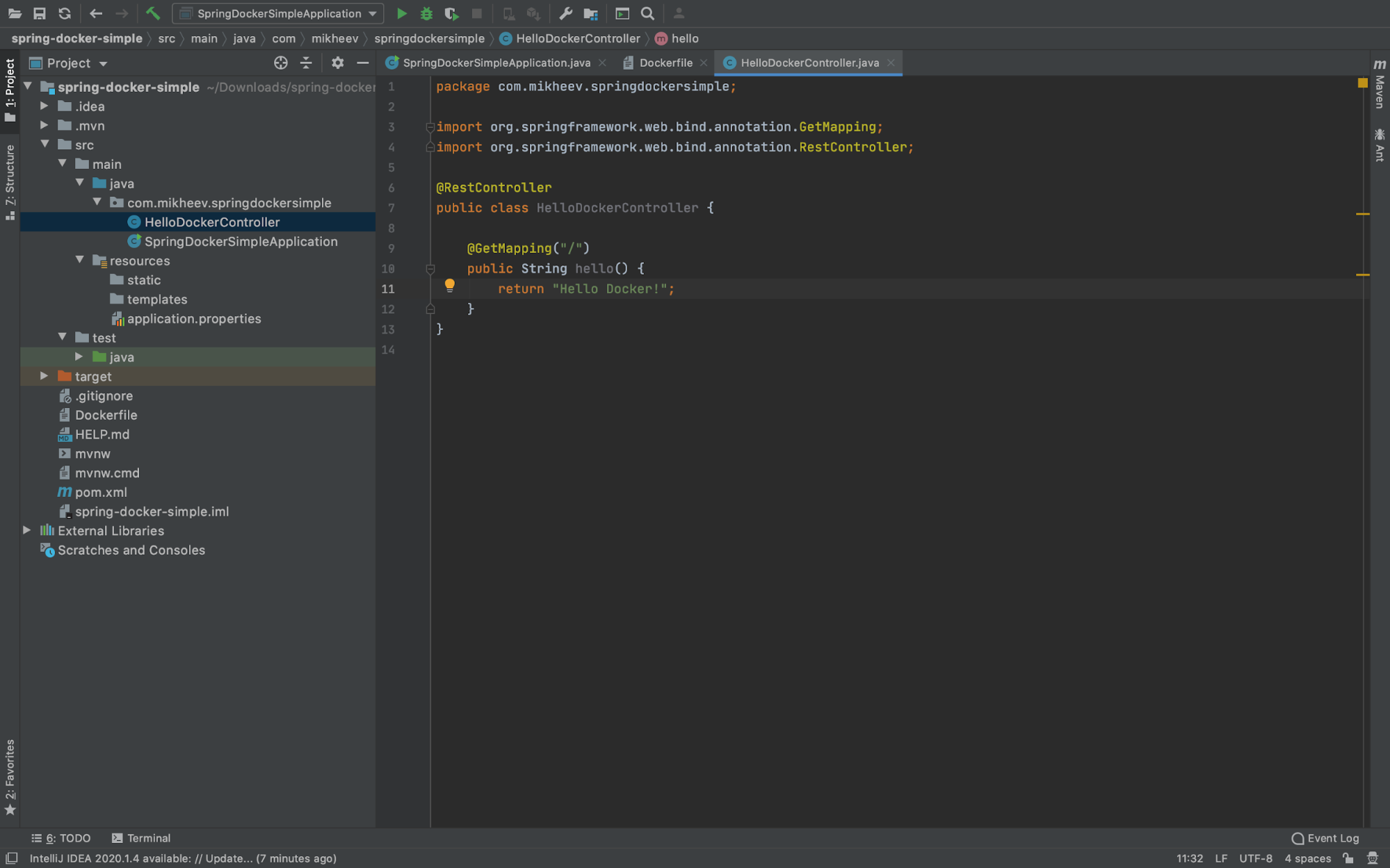Run the application with green play button
Screen dimensions: 1390x868
pos(401,13)
